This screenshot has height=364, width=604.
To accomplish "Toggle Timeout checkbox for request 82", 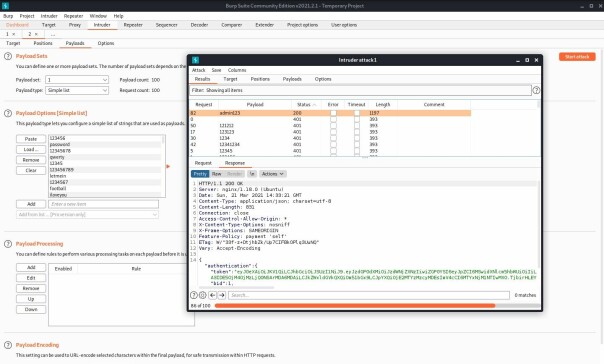I will coord(357,113).
